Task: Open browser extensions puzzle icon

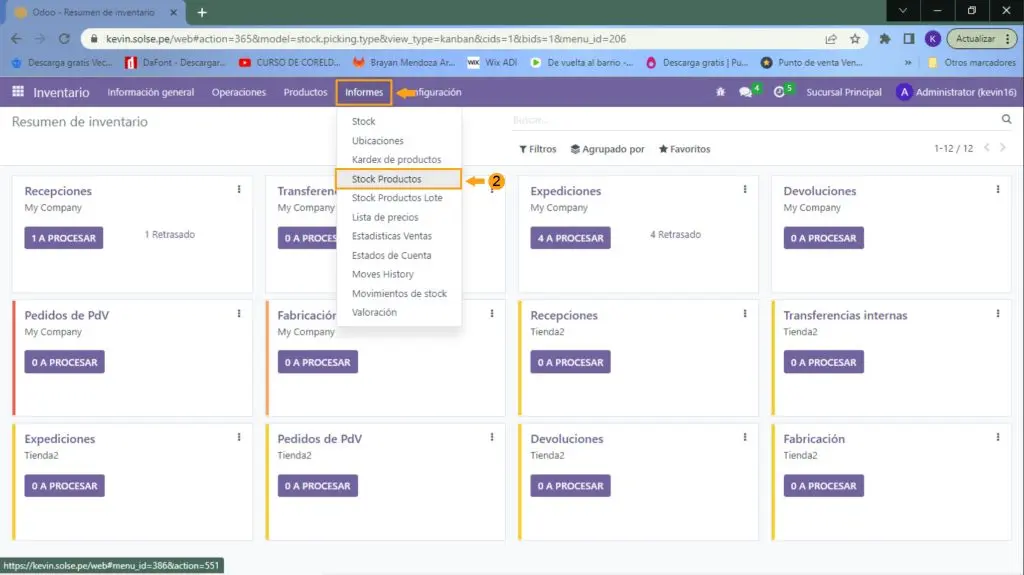Action: pyautogui.click(x=885, y=39)
